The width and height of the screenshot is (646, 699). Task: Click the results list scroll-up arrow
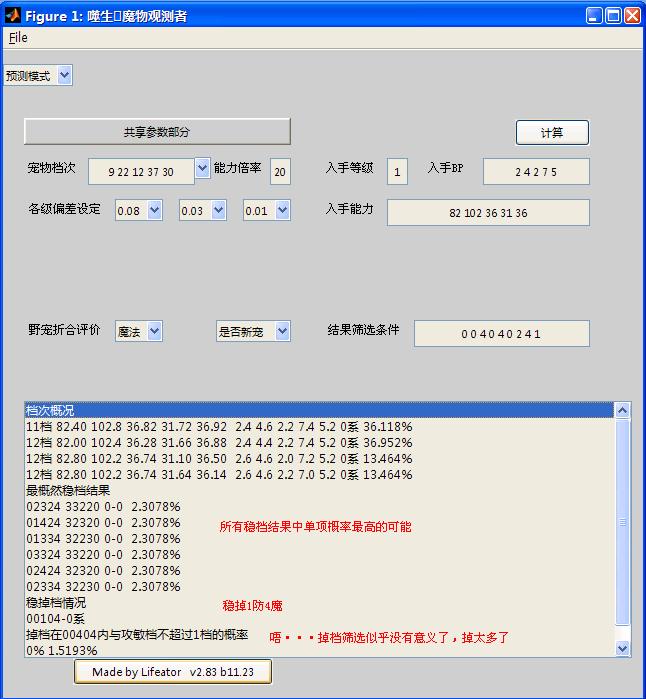click(x=623, y=410)
